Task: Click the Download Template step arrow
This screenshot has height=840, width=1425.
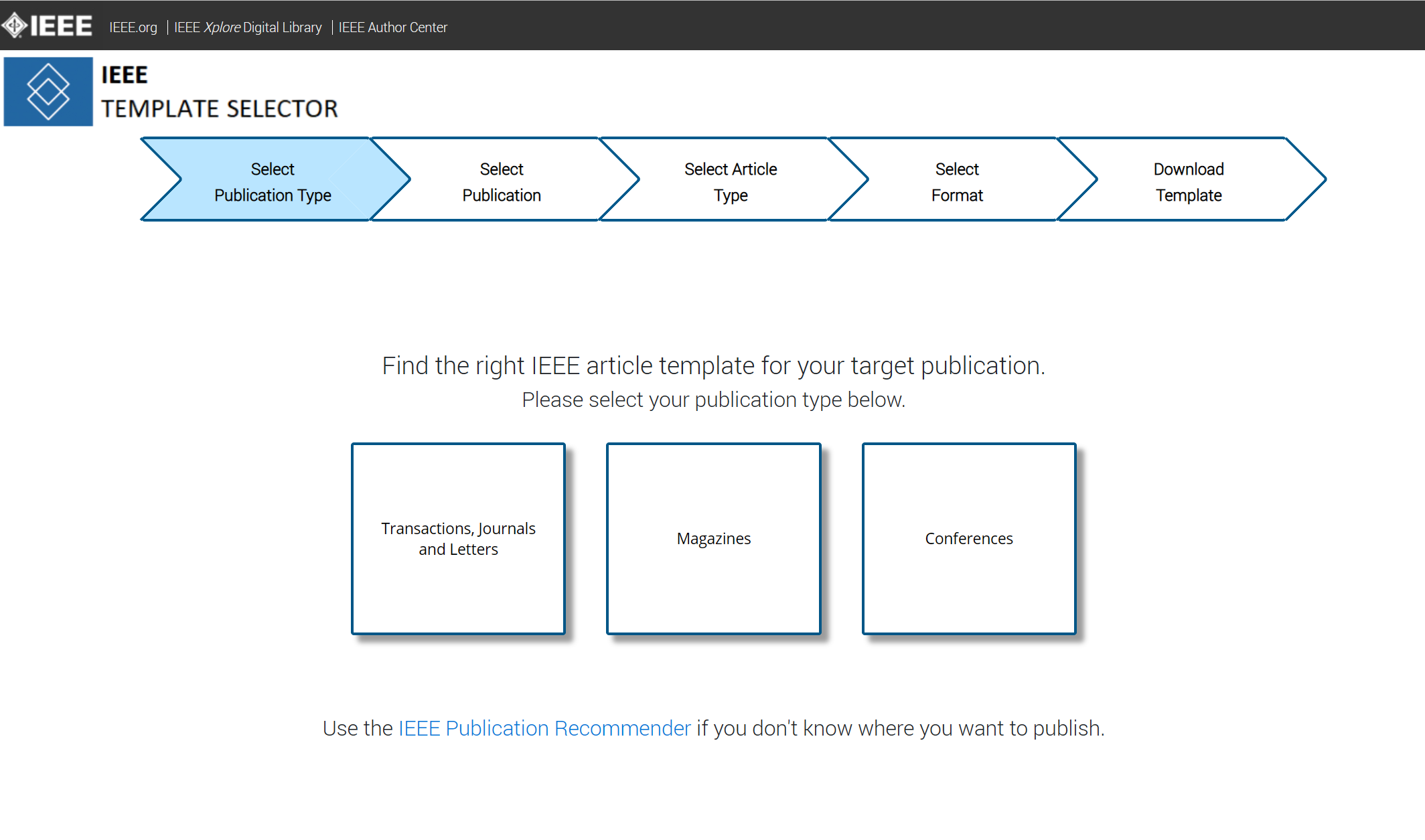Action: (x=1189, y=181)
